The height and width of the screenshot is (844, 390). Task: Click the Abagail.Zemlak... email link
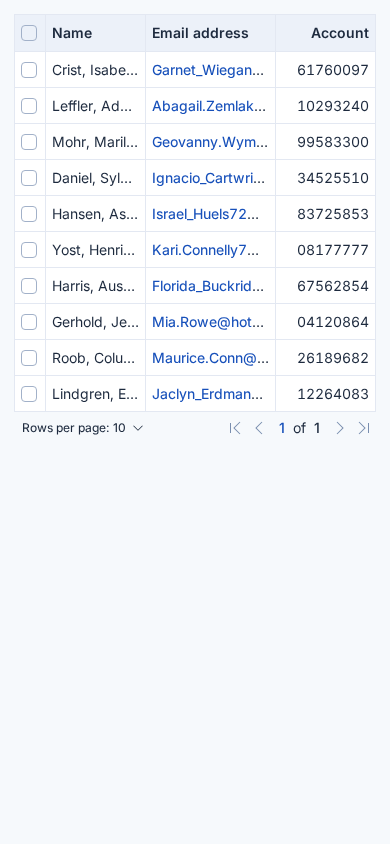click(209, 106)
